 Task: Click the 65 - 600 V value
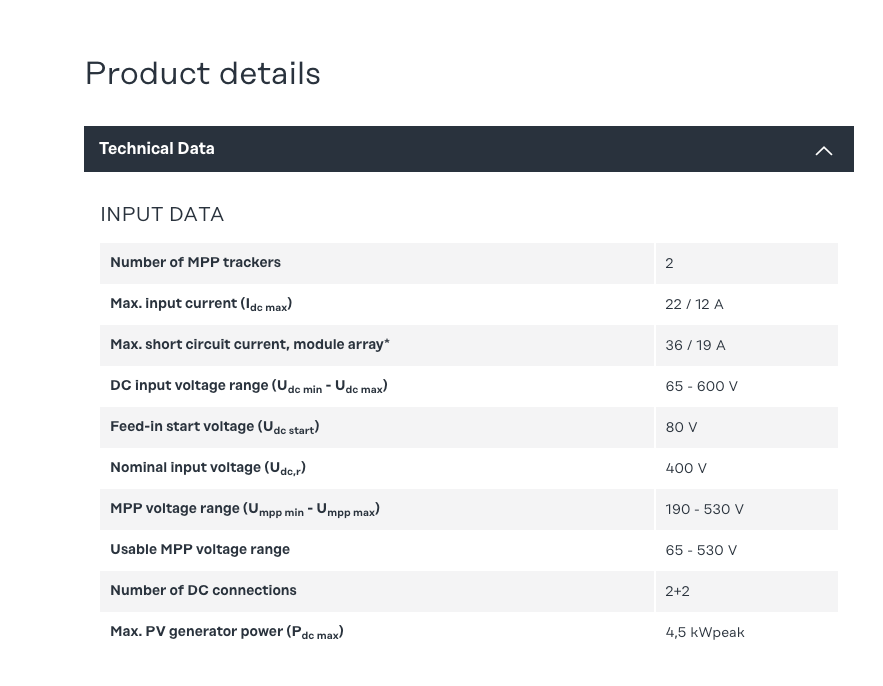701,386
